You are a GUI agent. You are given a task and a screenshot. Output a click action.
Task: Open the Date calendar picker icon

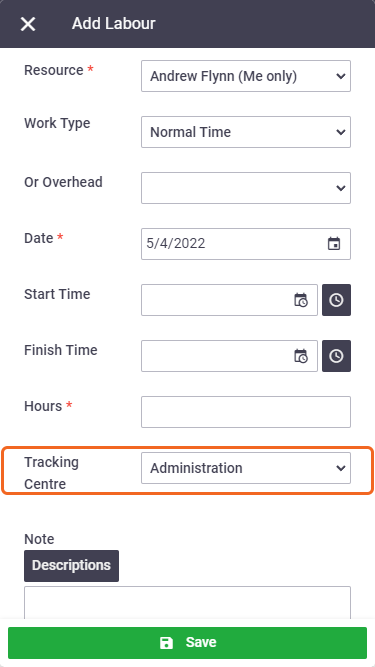334,244
